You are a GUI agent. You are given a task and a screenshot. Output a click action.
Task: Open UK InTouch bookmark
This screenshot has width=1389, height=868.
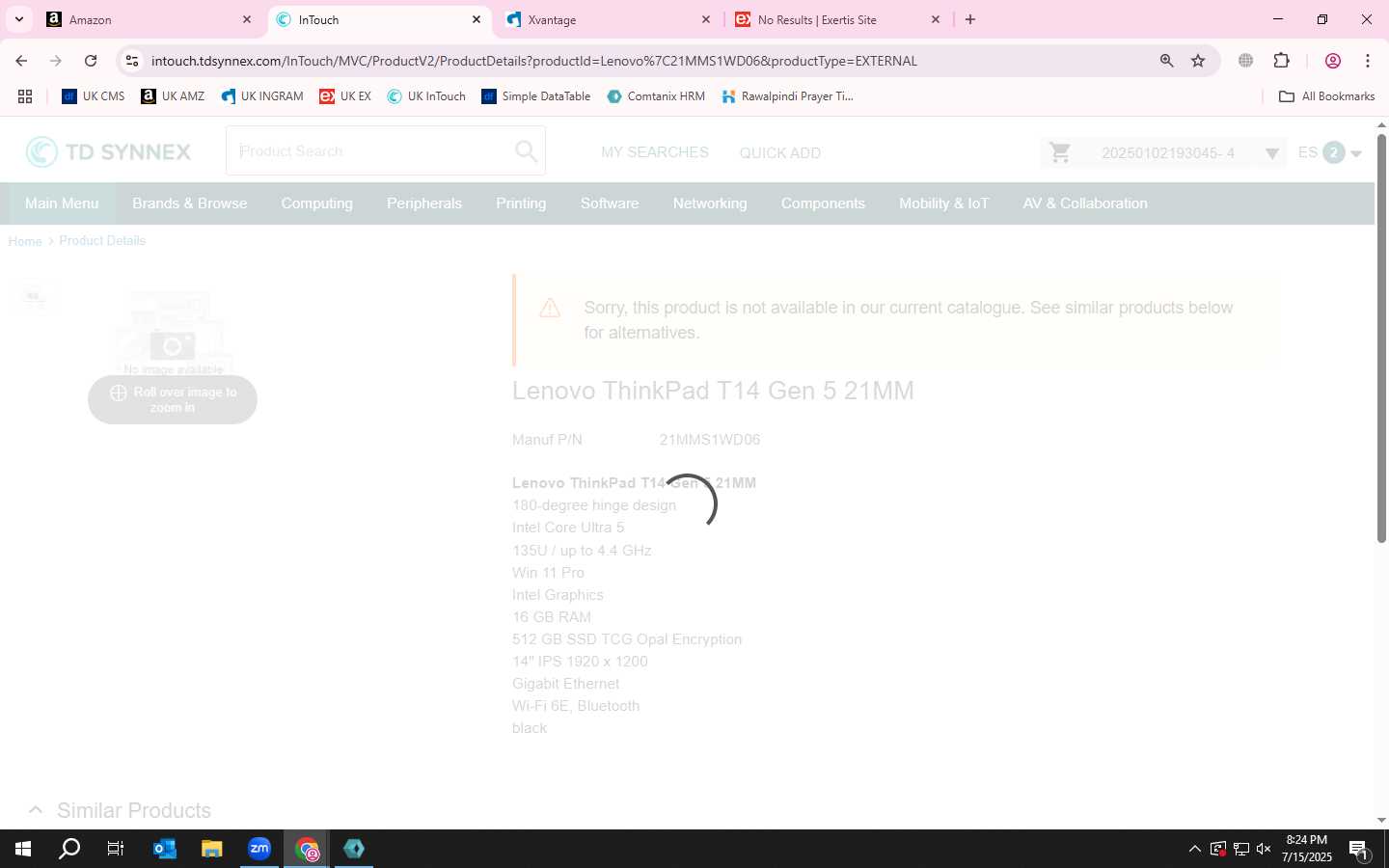tap(426, 96)
